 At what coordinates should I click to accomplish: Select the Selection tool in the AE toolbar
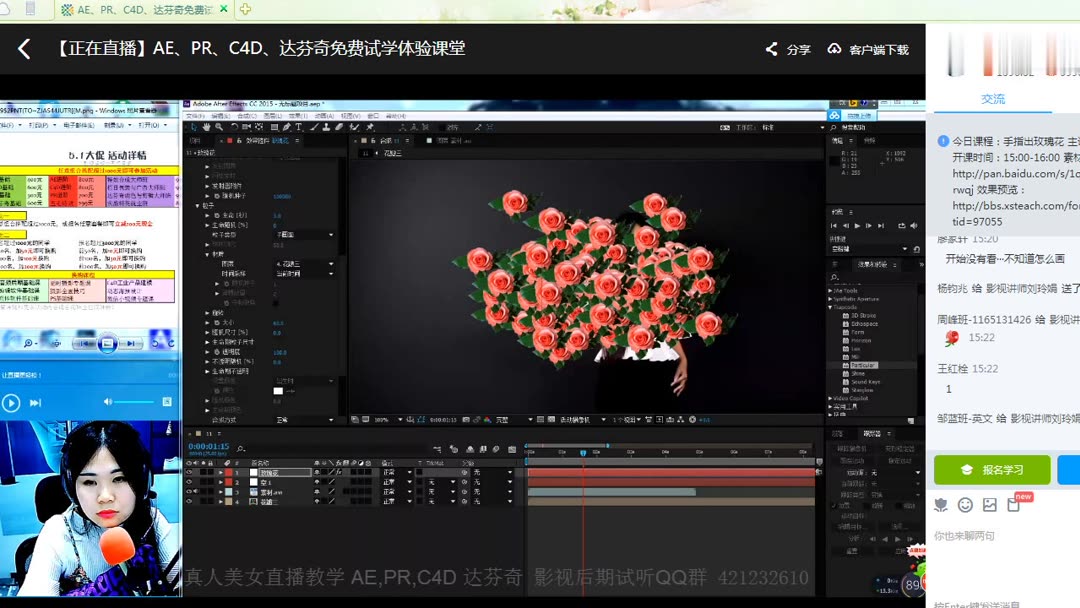click(195, 128)
